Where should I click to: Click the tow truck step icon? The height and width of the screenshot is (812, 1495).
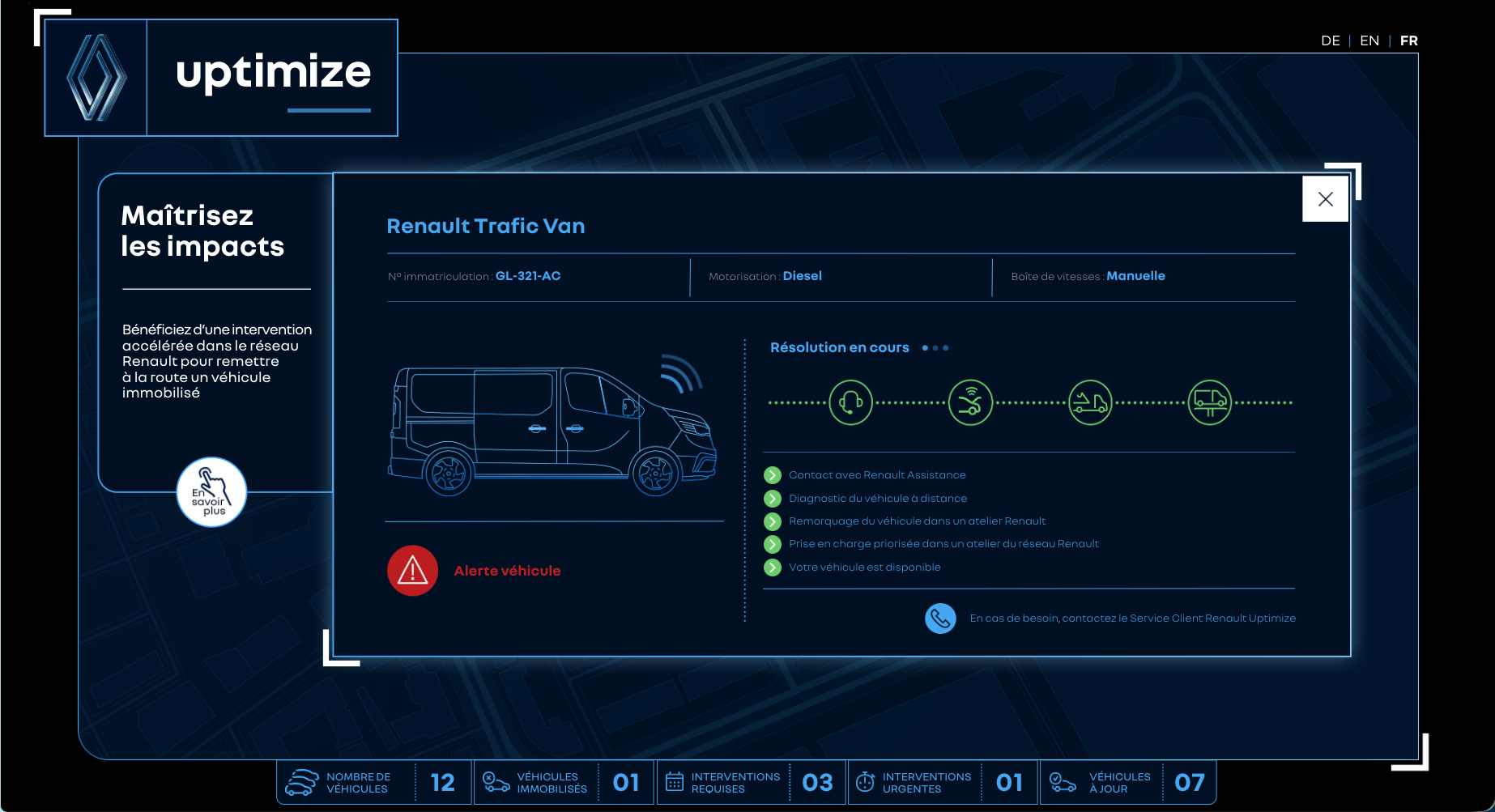click(1090, 402)
